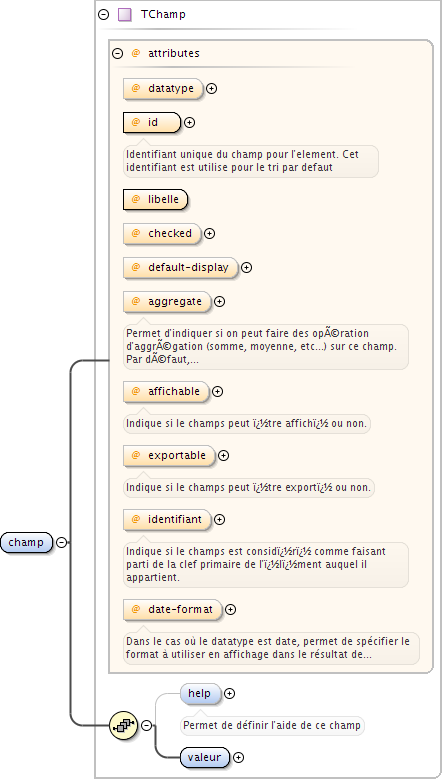Collapse the sequence compositor children
This screenshot has height=780, width=443.
tap(147, 725)
